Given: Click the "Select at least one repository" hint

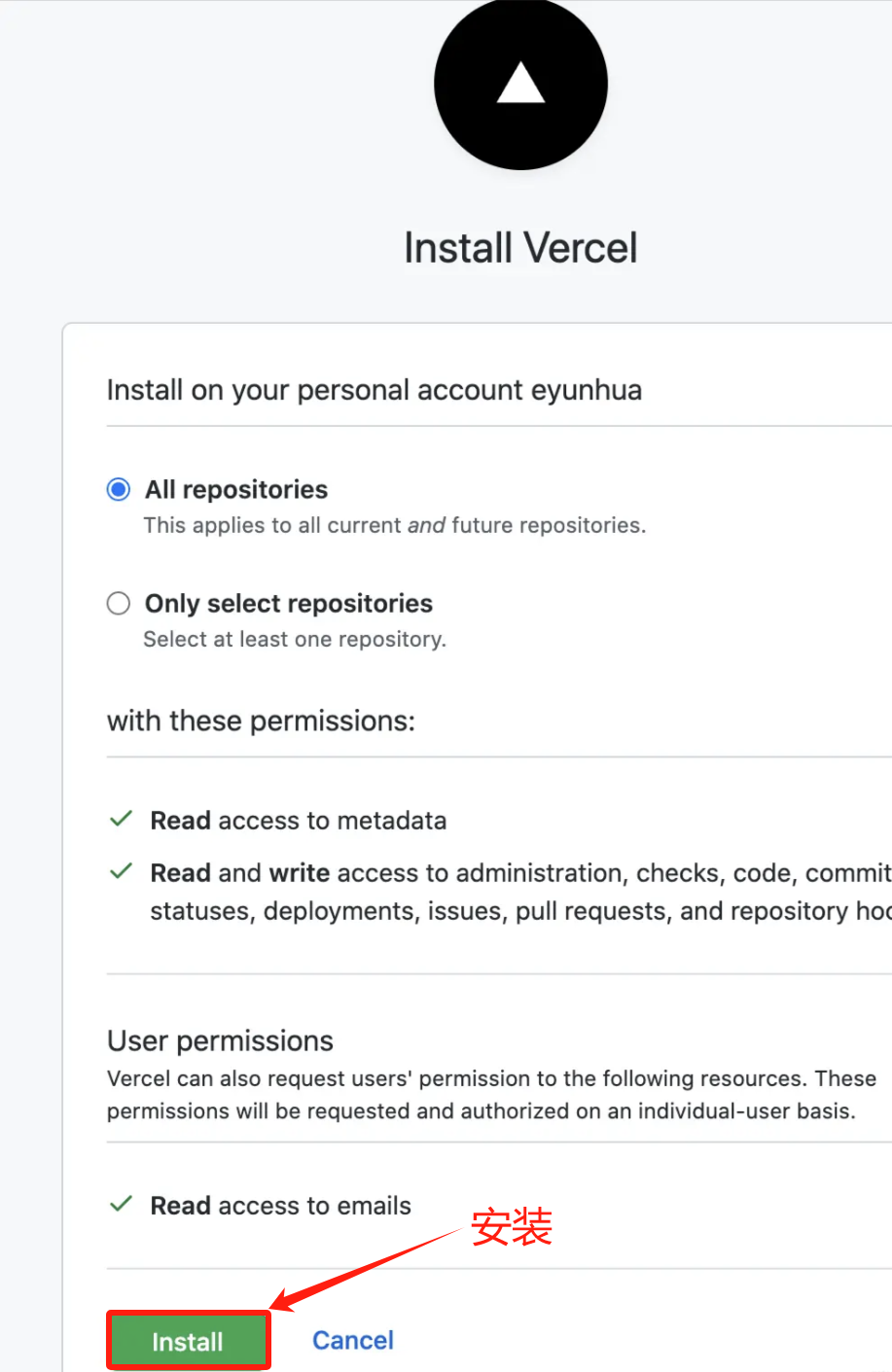Looking at the screenshot, I should pos(295,639).
